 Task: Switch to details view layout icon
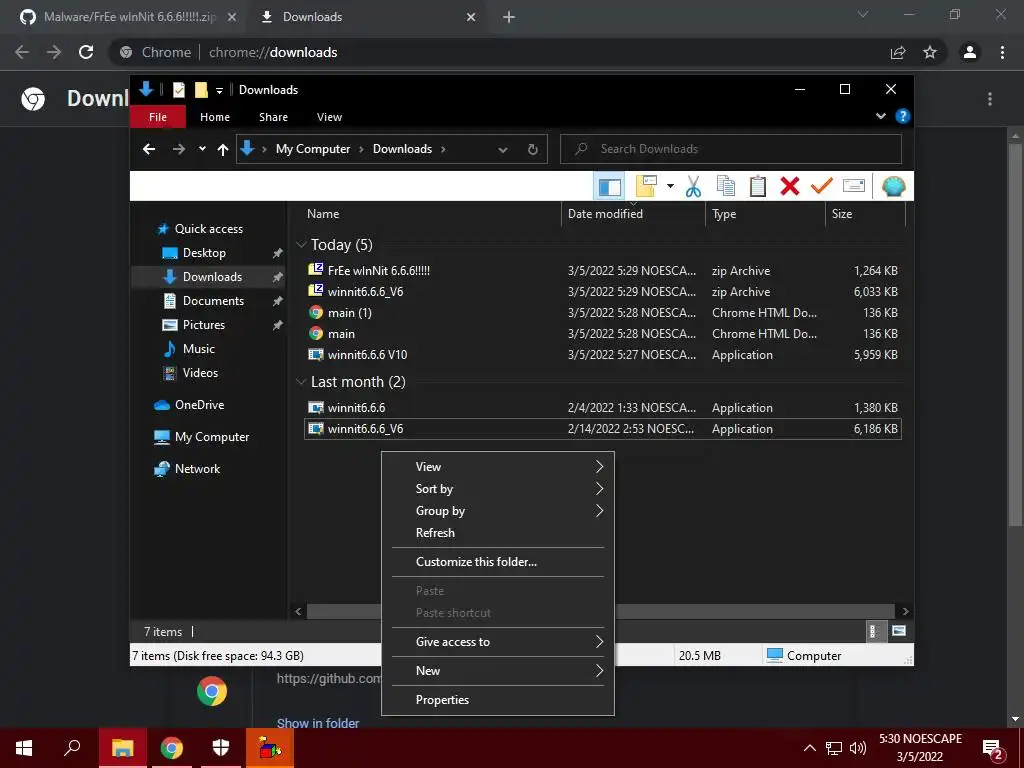874,631
